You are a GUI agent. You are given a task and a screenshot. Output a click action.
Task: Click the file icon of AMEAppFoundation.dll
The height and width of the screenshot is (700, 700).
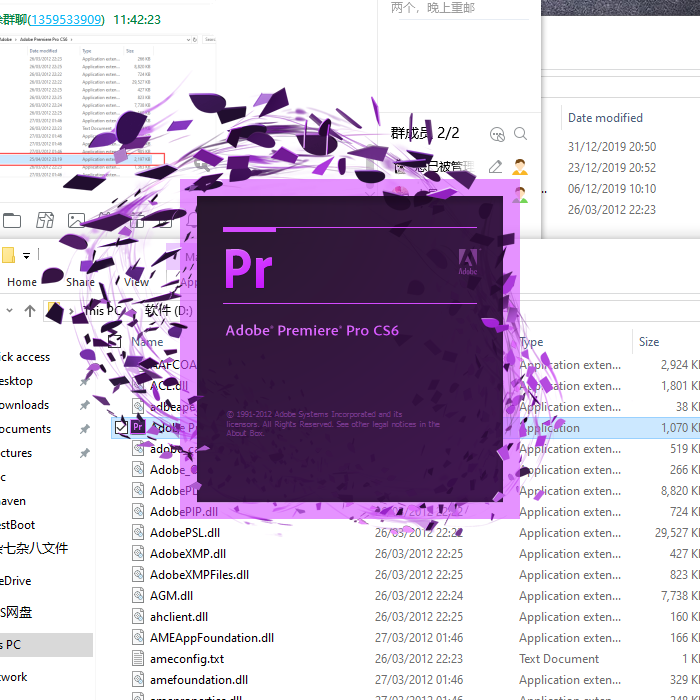click(x=138, y=638)
